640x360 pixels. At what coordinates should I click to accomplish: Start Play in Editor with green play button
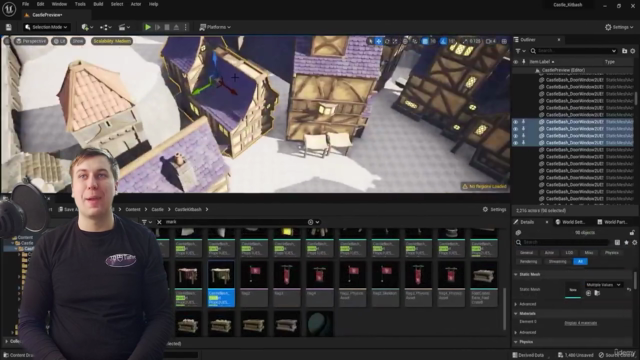(148, 27)
